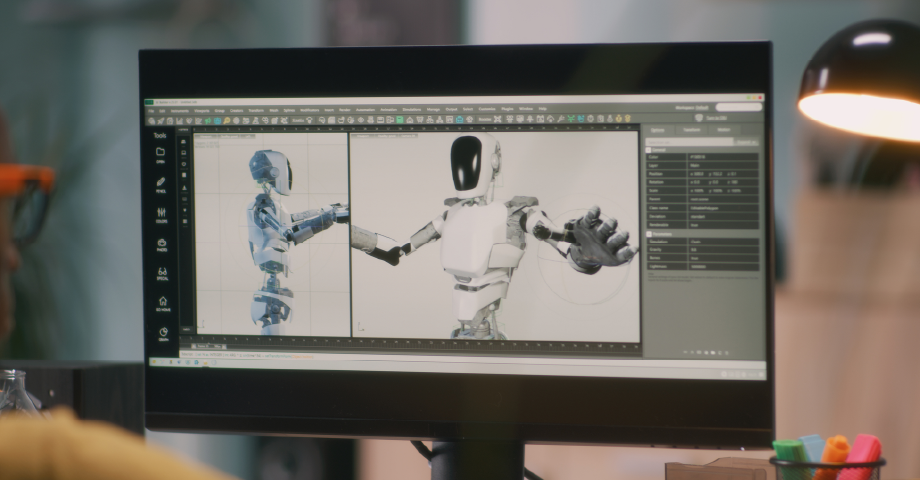
Task: Click the Go Home tool
Action: (163, 303)
